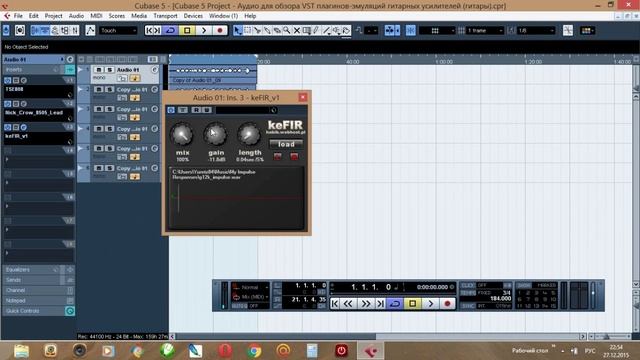The image size is (640, 360).
Task: Adjust the keFIR length knob
Action: [249, 135]
